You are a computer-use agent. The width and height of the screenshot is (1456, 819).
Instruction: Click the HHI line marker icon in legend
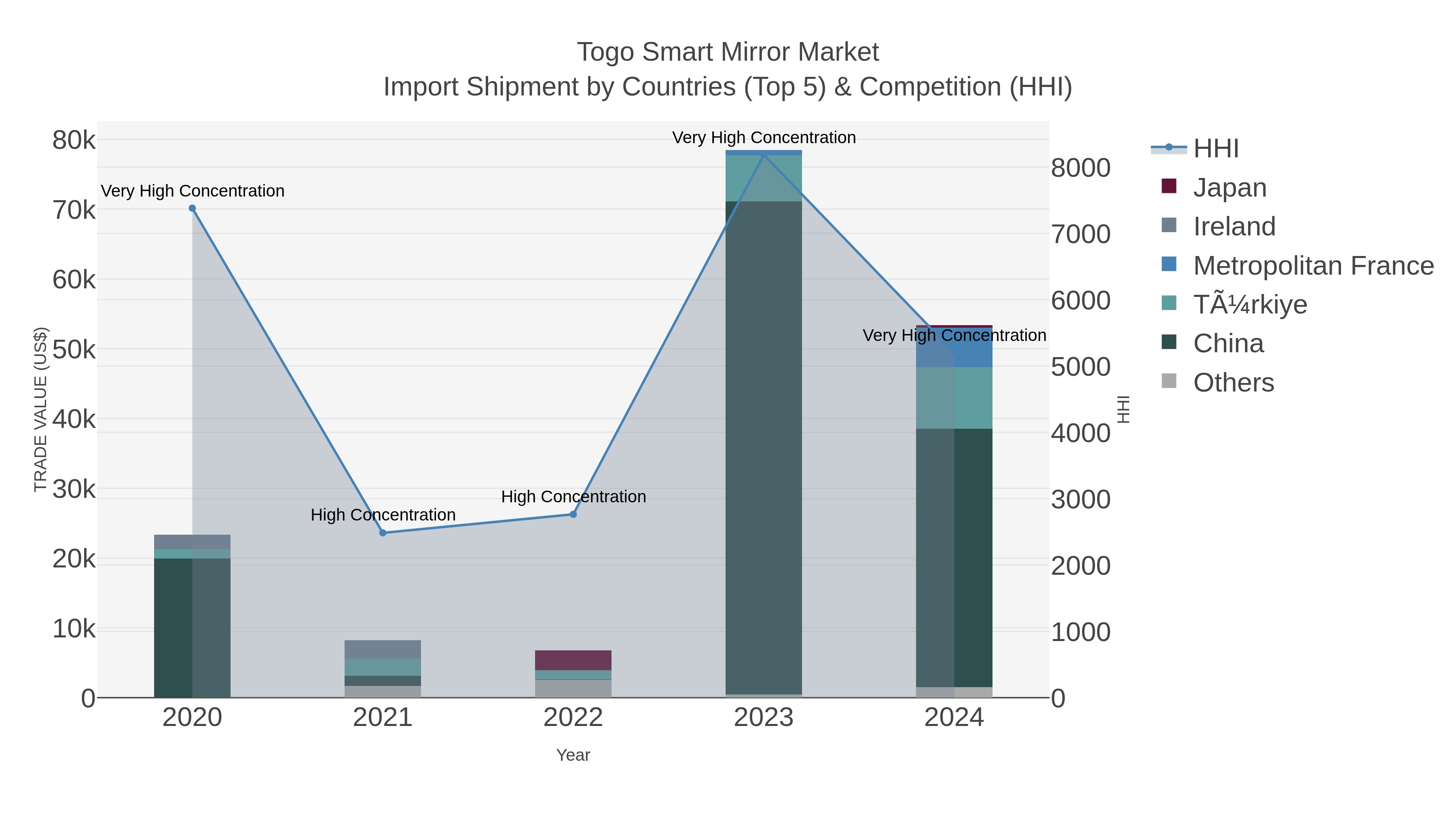pos(1169,148)
